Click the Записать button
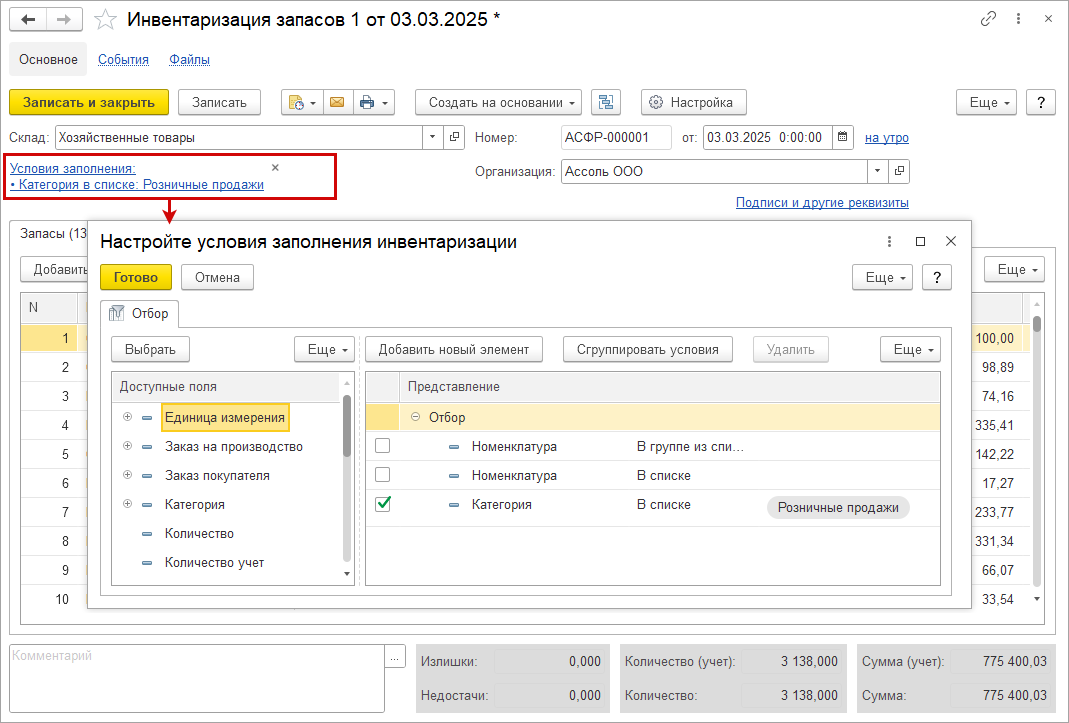Screen dimensions: 1069x723 tap(219, 102)
